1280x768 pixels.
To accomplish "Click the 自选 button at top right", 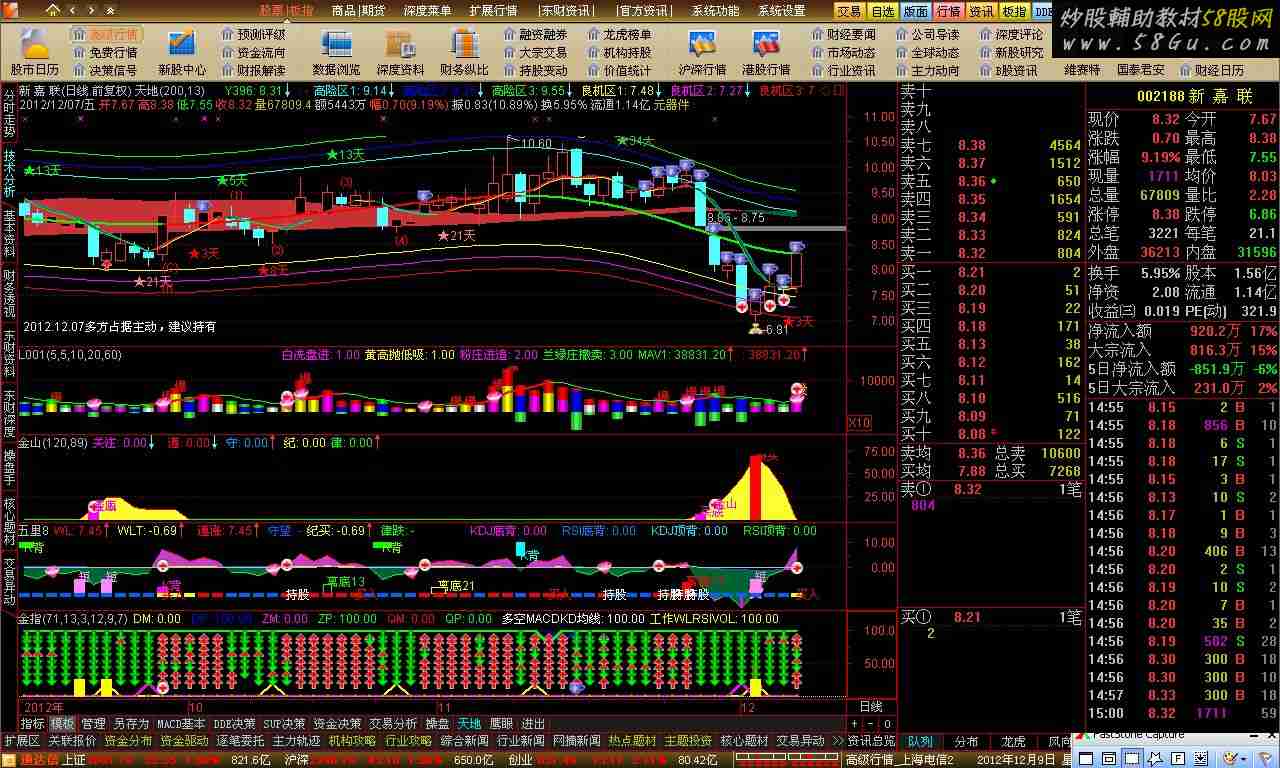I will point(882,11).
